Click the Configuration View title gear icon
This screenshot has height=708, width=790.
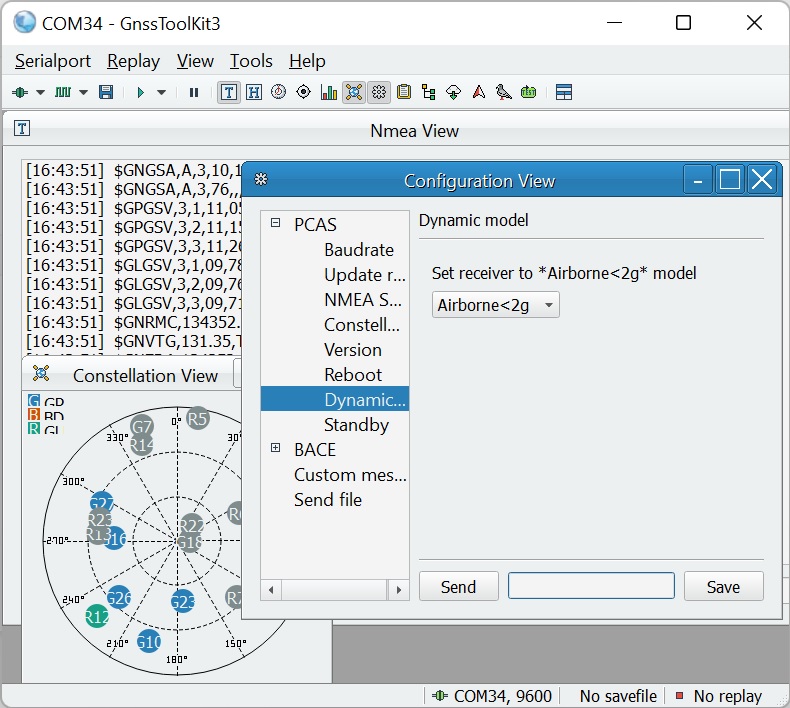261,179
